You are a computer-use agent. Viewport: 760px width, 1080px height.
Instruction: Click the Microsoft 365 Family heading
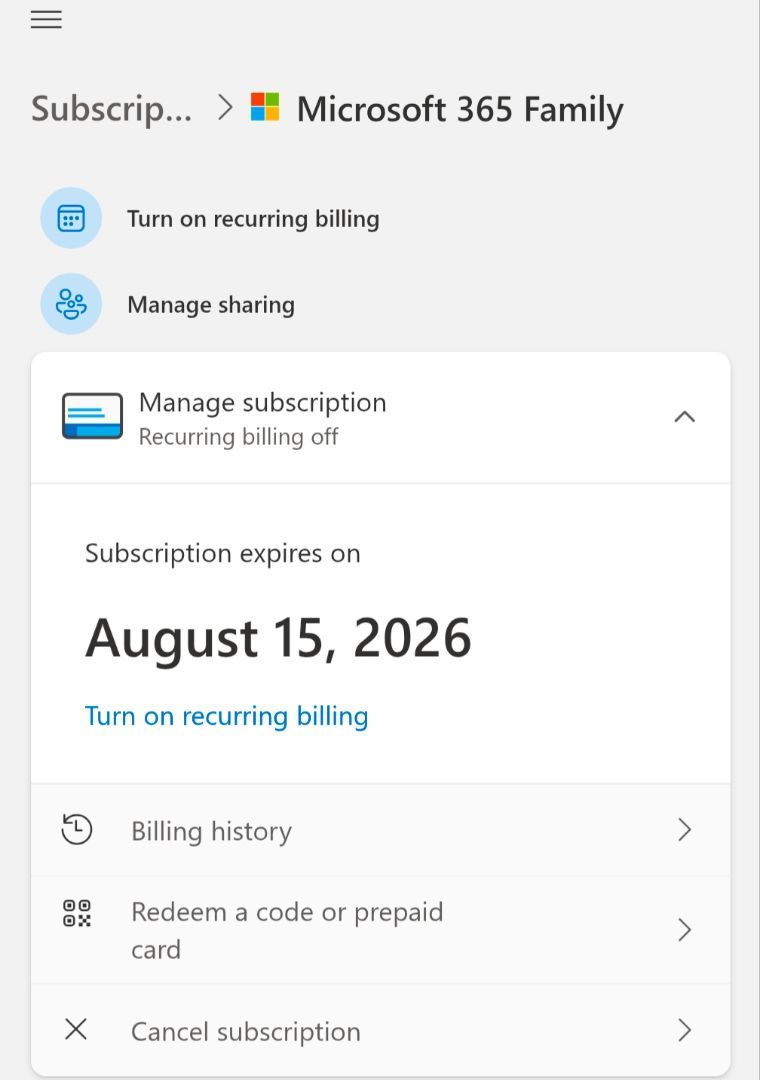(x=460, y=110)
